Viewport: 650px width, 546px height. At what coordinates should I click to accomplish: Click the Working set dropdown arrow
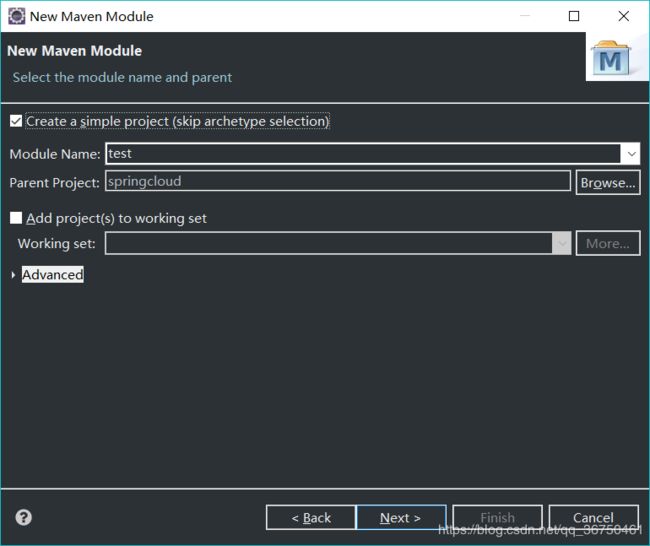click(x=562, y=243)
